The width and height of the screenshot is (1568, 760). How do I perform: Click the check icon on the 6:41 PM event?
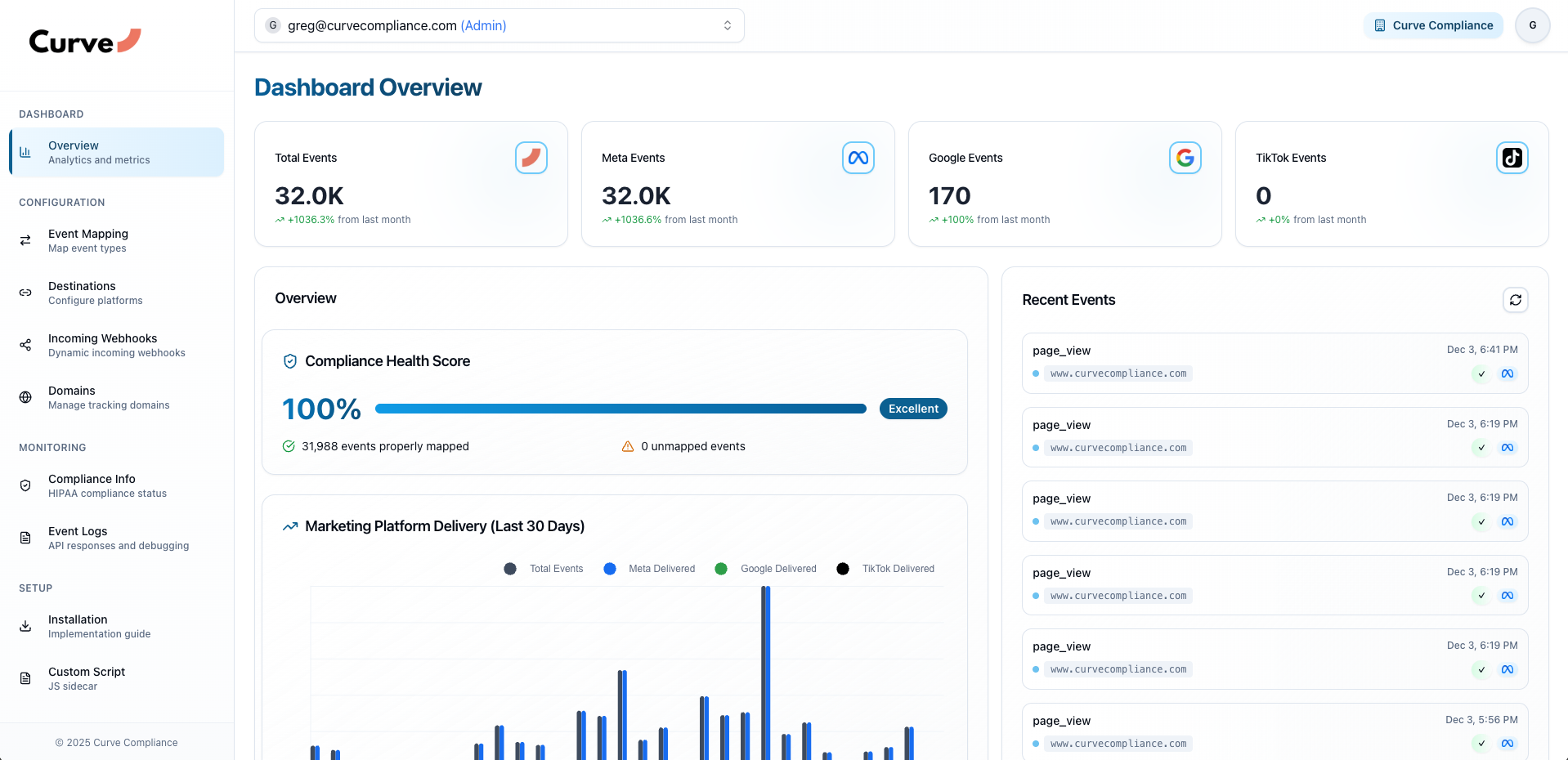(x=1481, y=373)
